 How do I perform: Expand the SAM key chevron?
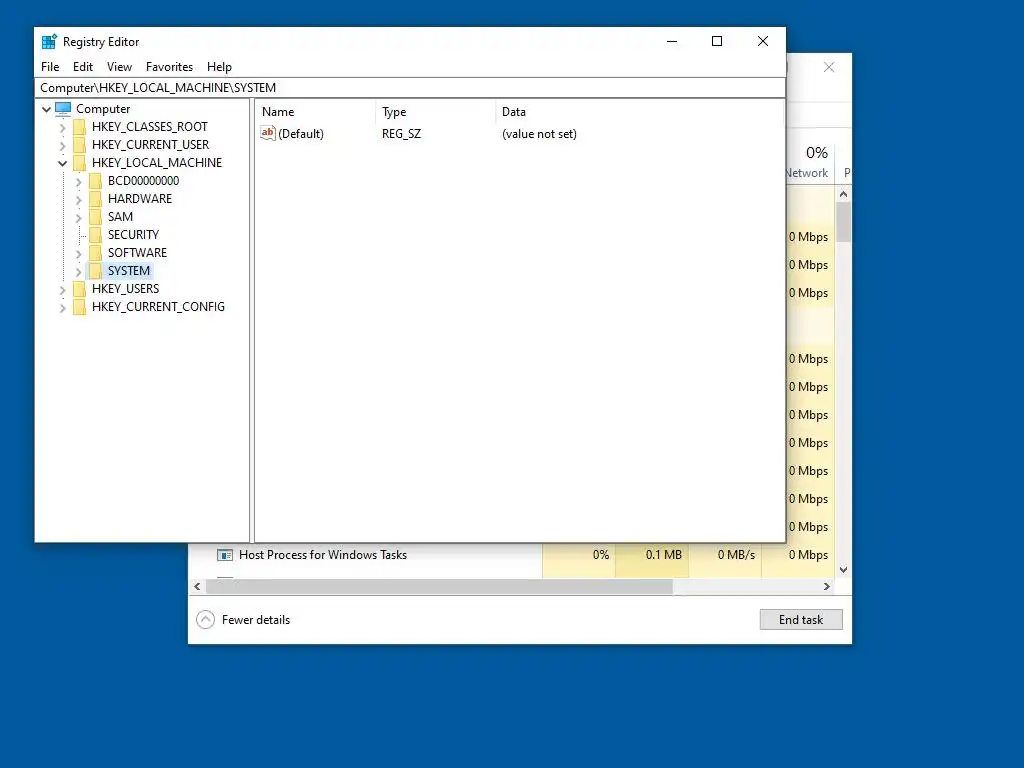78,217
